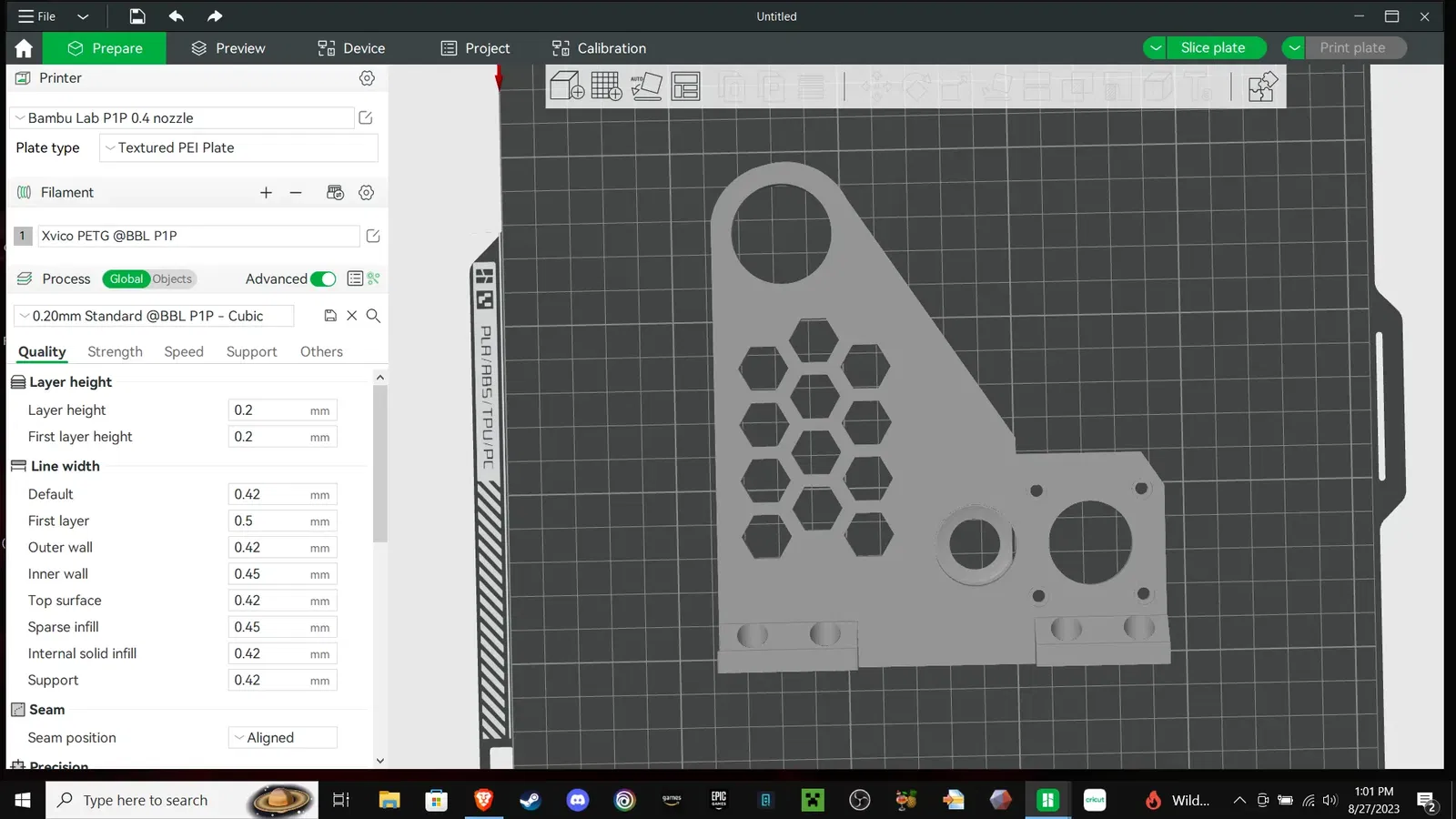Click the Auto orient icon
1456x819 pixels.
[x=646, y=86]
